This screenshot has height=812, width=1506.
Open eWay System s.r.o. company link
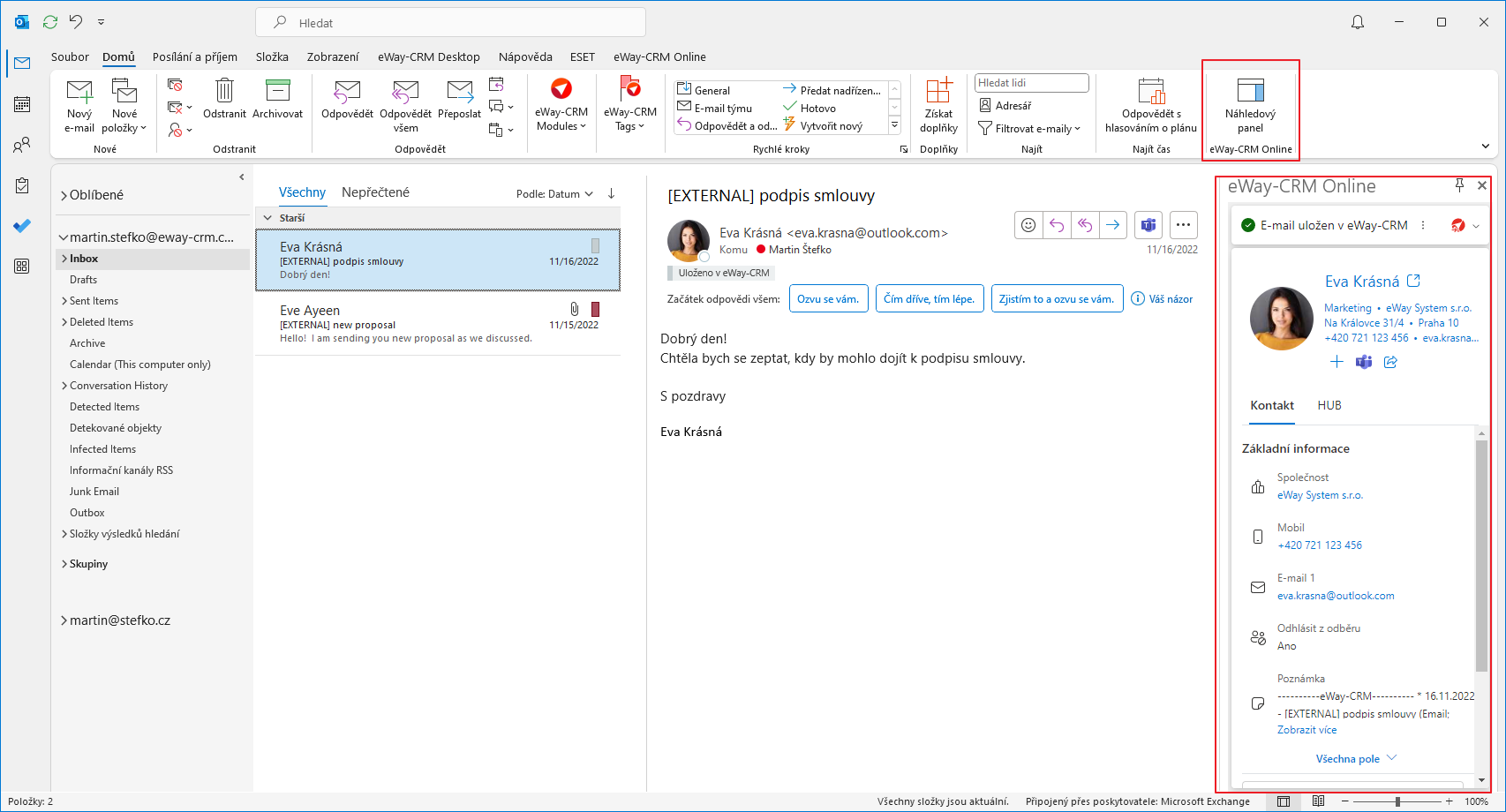point(1320,495)
